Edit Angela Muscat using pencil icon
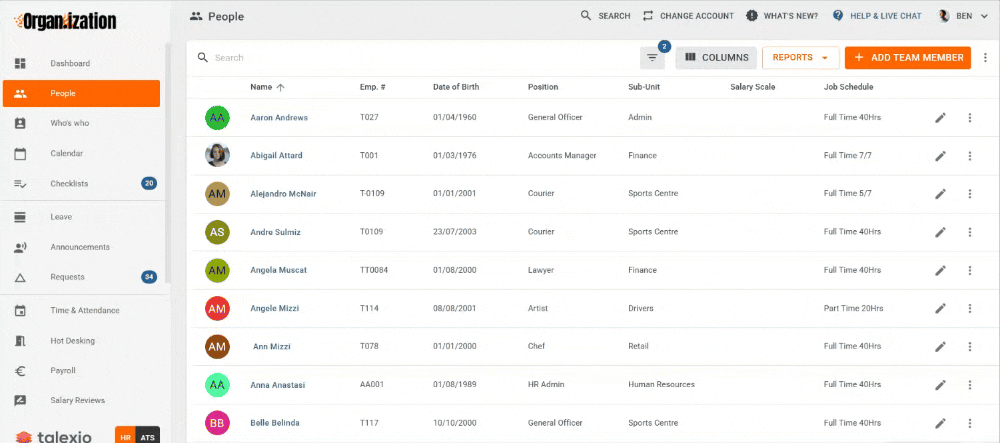 (940, 270)
